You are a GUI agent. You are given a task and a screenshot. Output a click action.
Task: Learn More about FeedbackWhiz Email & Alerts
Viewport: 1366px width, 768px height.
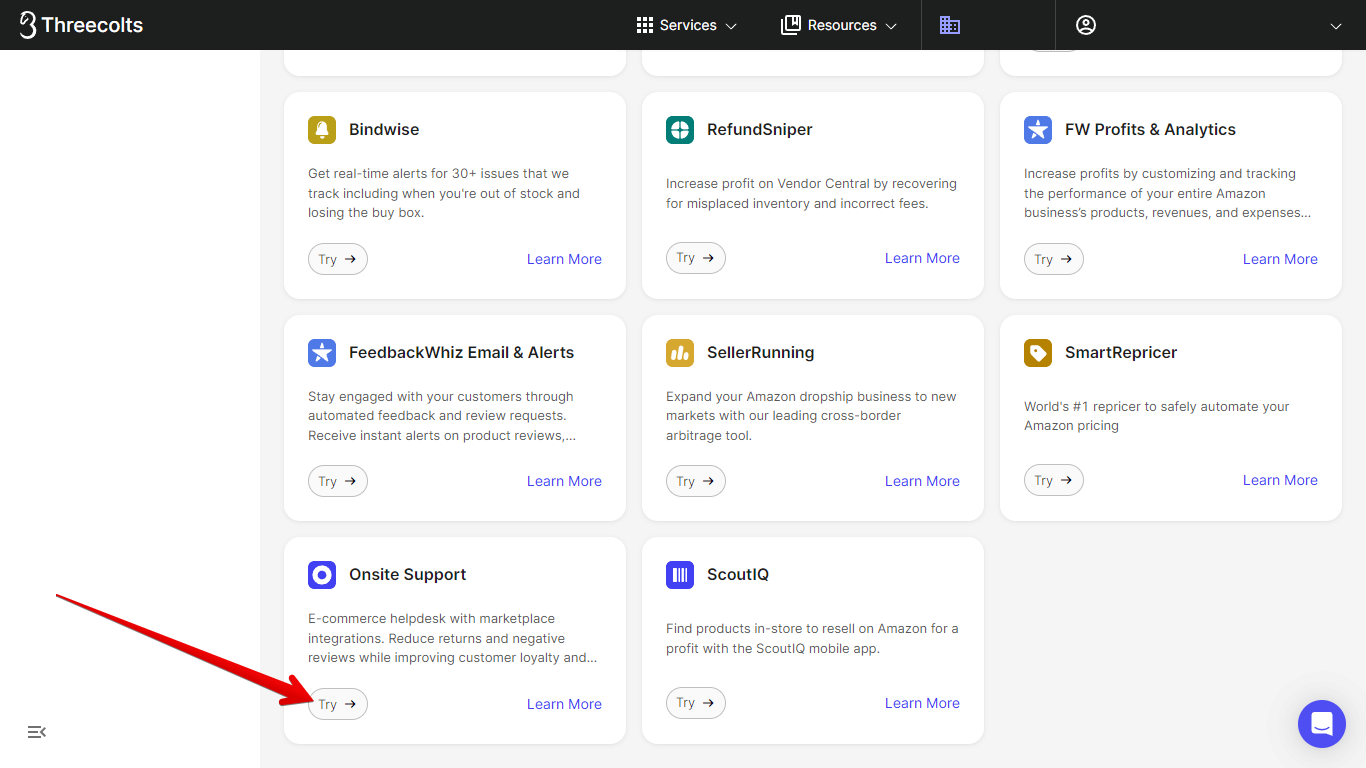[x=564, y=481]
